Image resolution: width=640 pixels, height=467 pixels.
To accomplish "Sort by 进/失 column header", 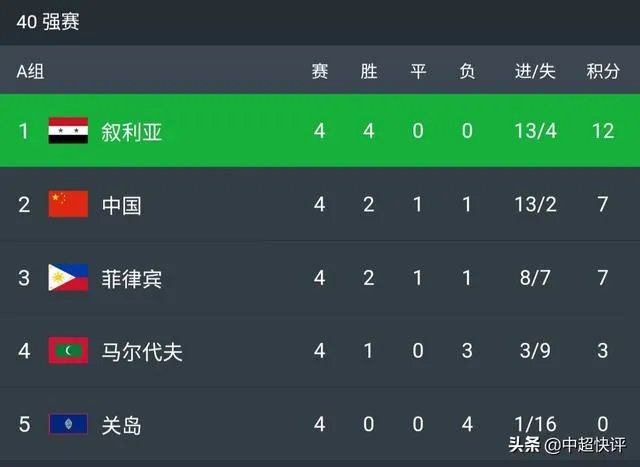I will 535,71.
